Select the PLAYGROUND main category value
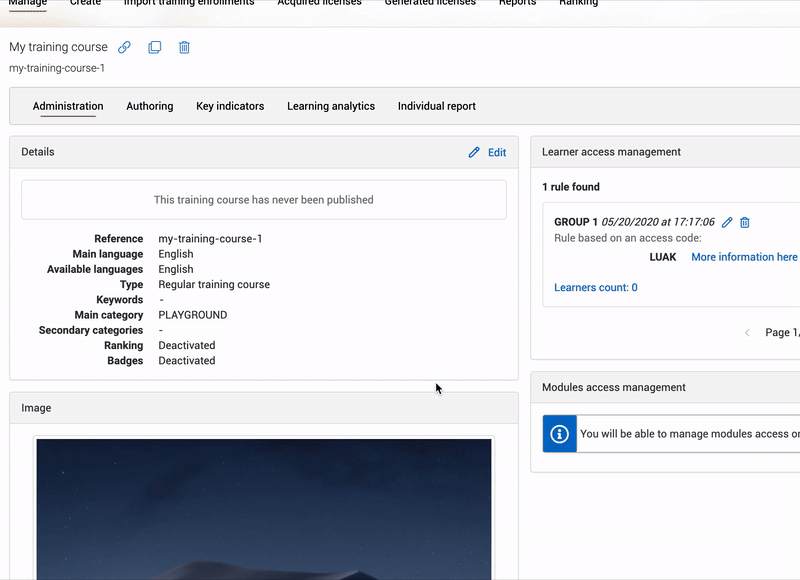This screenshot has height=580, width=800. point(193,315)
